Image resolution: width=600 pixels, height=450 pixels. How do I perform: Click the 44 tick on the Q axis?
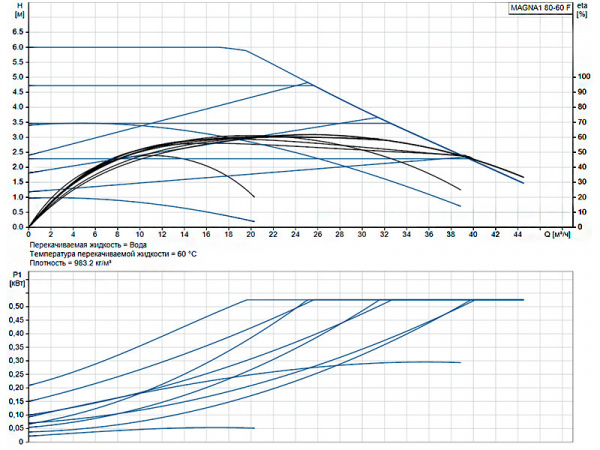click(516, 235)
